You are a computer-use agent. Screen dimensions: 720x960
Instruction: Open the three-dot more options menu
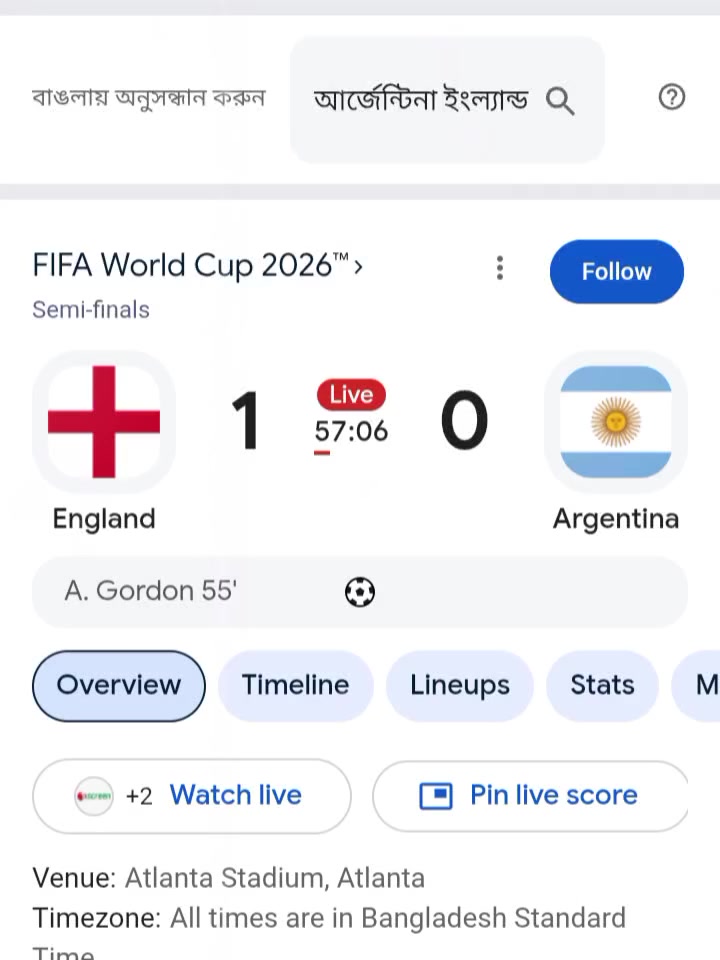(x=500, y=268)
